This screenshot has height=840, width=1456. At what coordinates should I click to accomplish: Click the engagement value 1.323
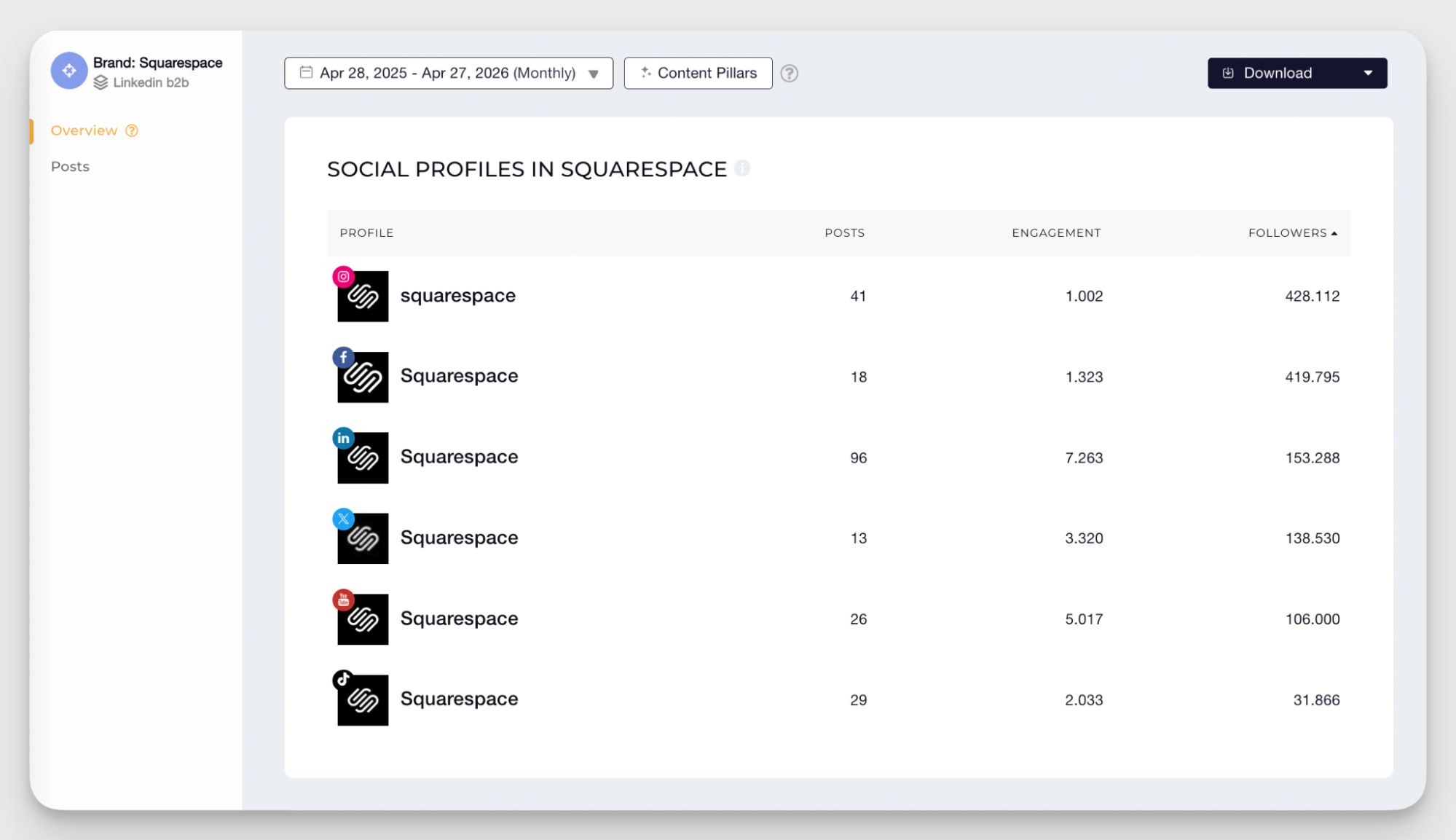pos(1084,377)
